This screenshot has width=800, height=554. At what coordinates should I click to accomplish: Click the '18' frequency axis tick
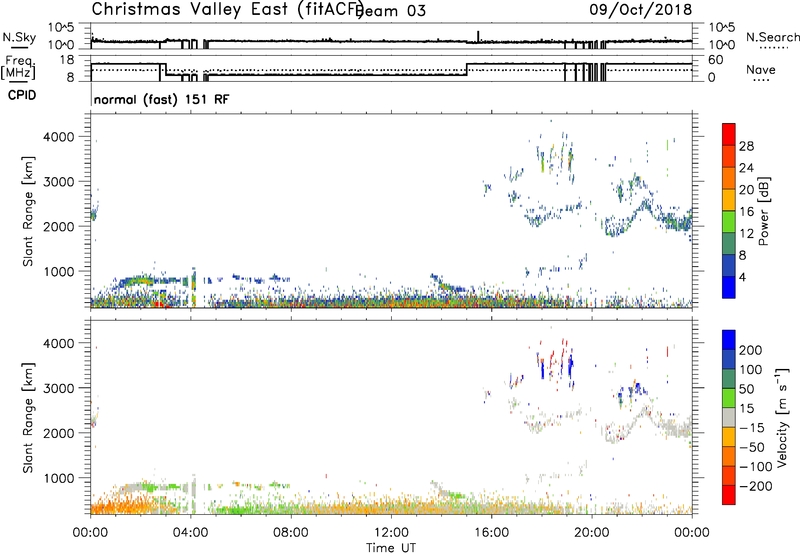(67, 60)
